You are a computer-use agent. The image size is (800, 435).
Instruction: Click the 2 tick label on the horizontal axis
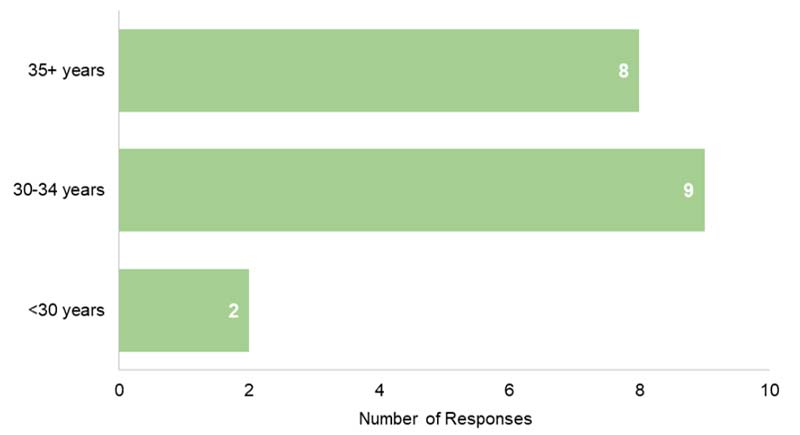pos(249,388)
